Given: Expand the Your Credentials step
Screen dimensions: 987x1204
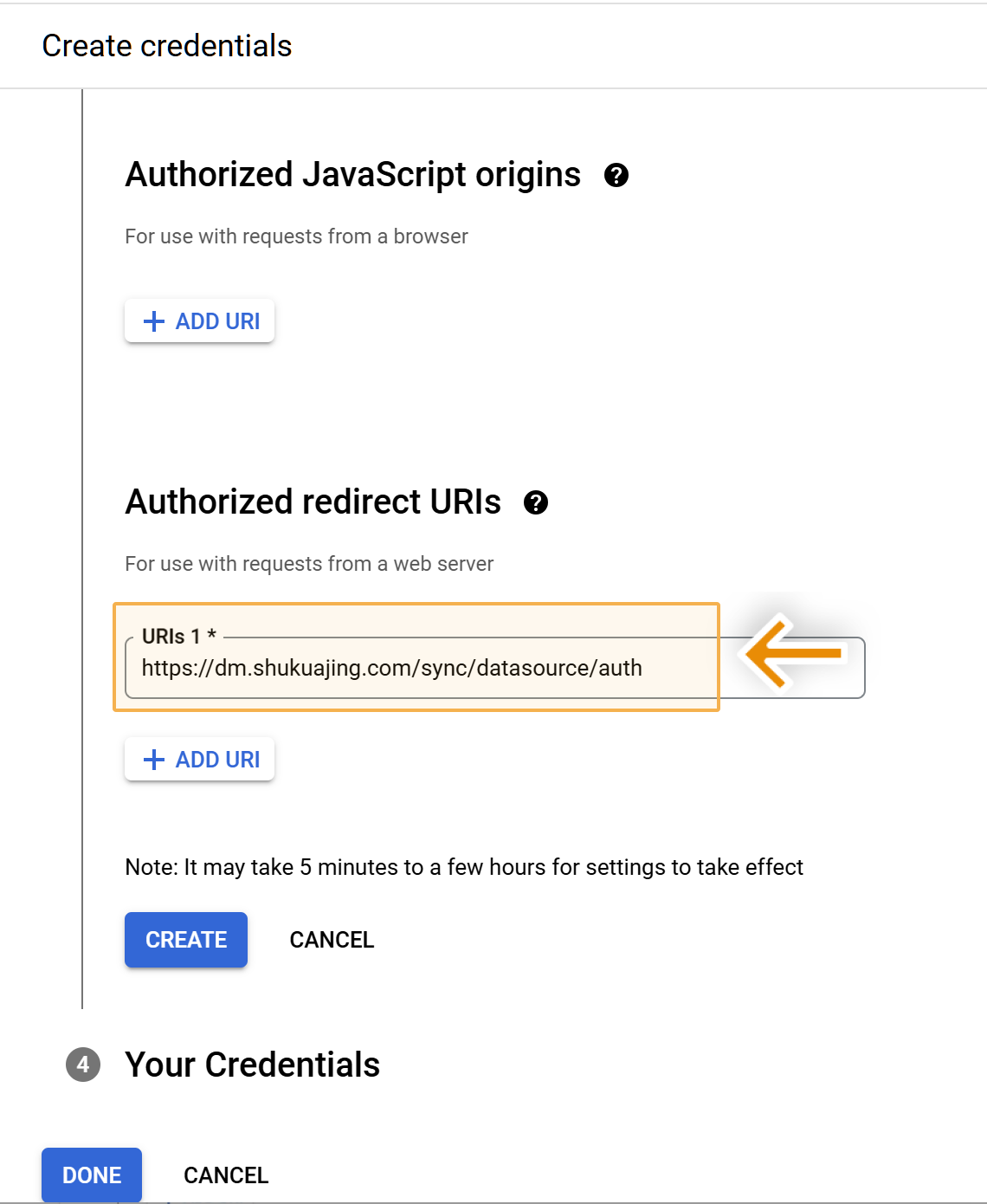Looking at the screenshot, I should click(x=252, y=1065).
